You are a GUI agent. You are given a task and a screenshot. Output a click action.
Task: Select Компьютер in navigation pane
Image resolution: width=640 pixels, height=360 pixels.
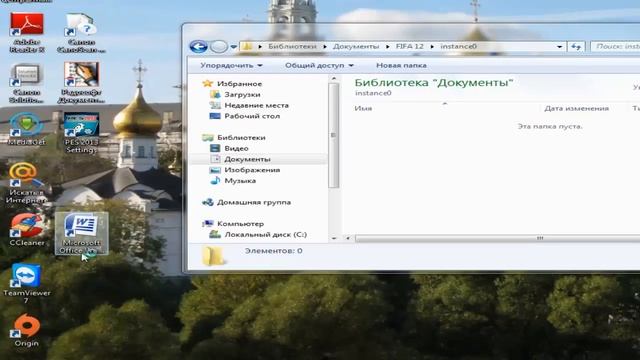(x=240, y=224)
